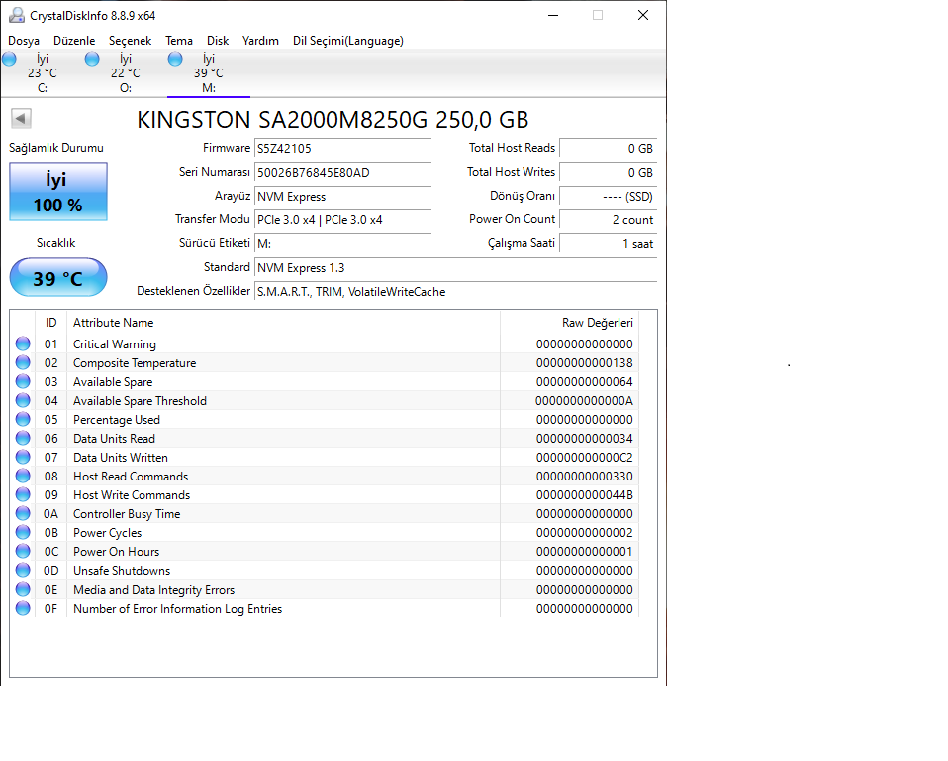Switch to O: drive tab at 22 °C
Image resolution: width=948 pixels, height=761 pixels.
pos(125,73)
